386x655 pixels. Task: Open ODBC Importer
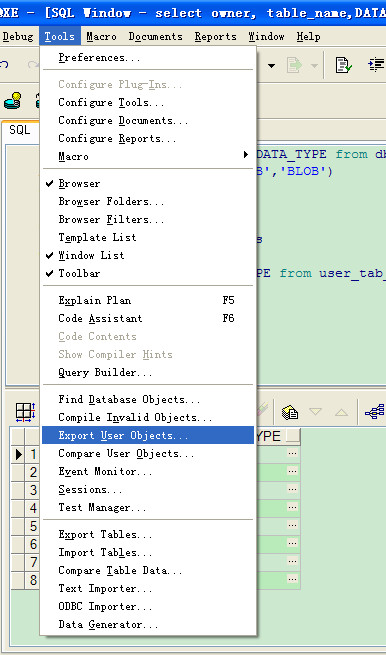(148, 606)
